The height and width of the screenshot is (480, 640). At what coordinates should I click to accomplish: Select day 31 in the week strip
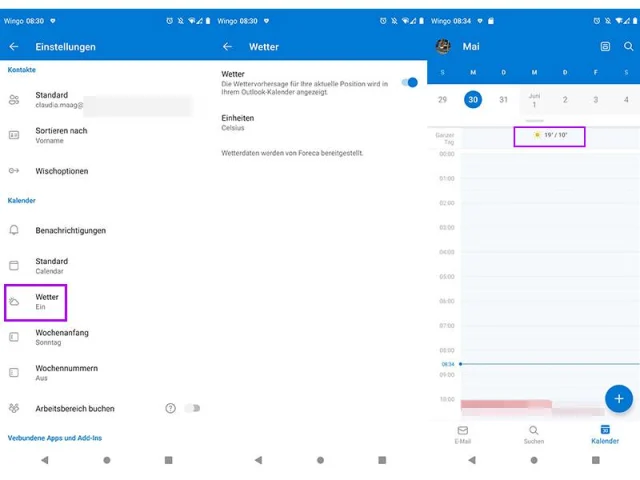click(x=504, y=100)
